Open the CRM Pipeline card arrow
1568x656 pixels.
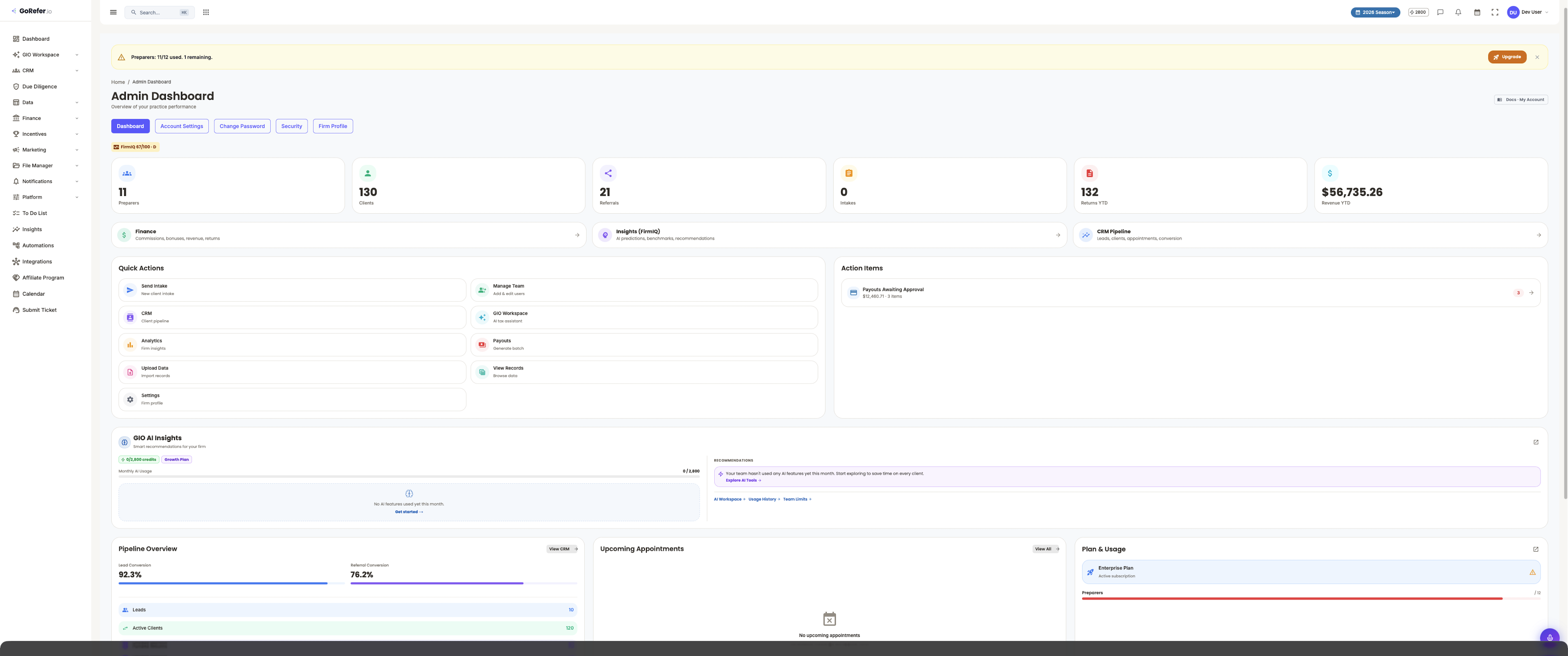(1539, 235)
